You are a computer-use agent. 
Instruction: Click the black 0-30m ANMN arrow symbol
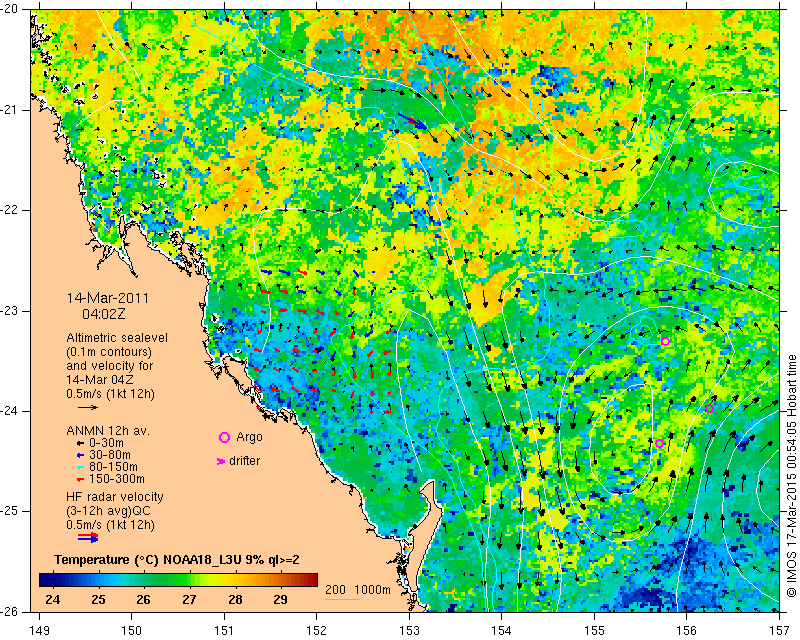click(80, 443)
